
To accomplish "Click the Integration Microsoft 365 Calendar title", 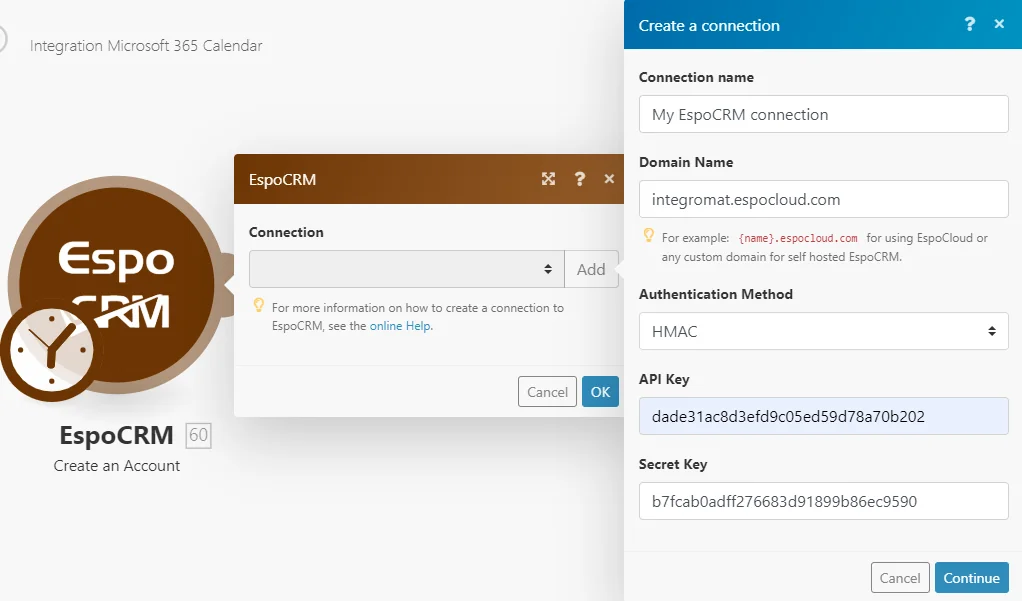I will click(x=146, y=46).
